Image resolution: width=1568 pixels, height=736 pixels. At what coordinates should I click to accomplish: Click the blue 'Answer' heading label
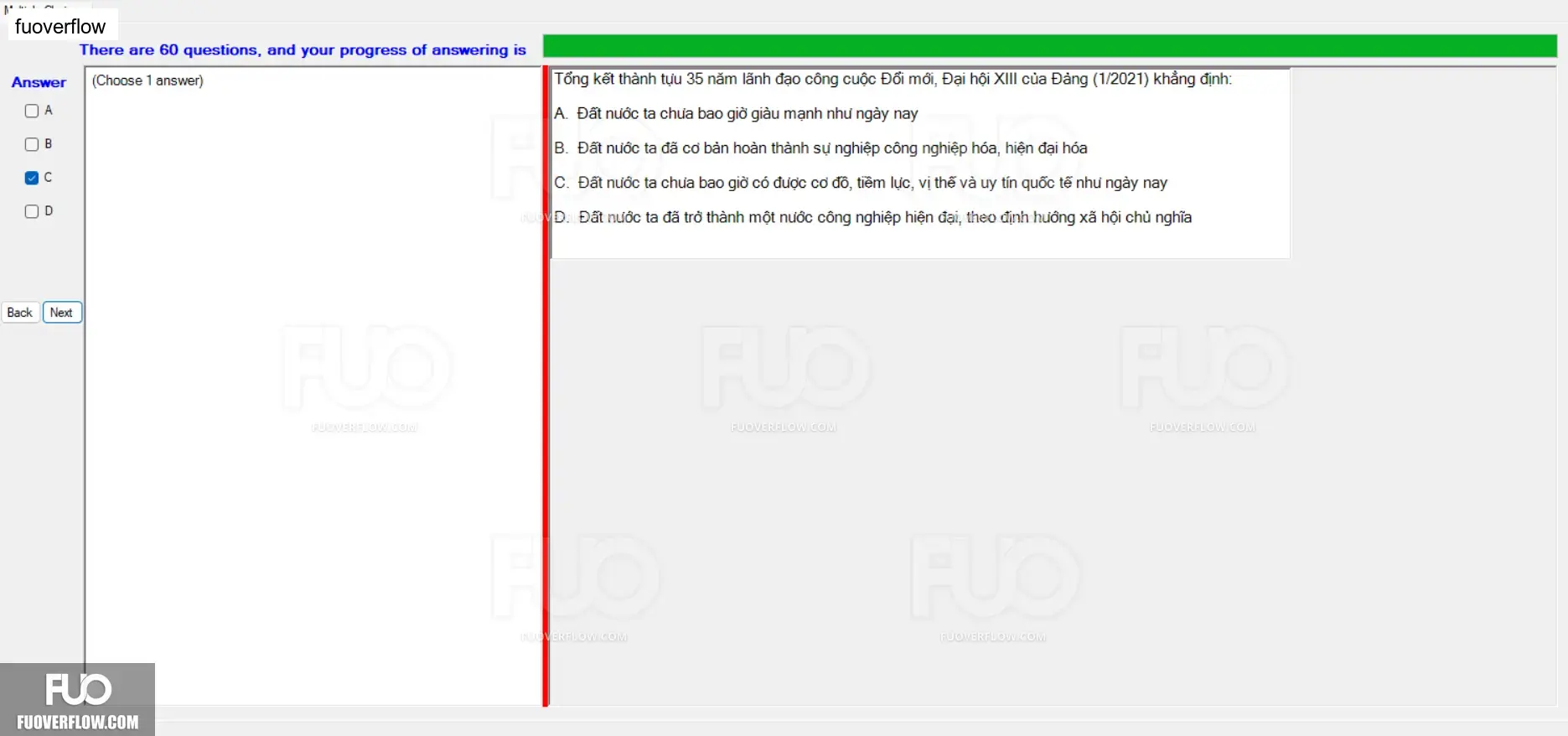[39, 82]
